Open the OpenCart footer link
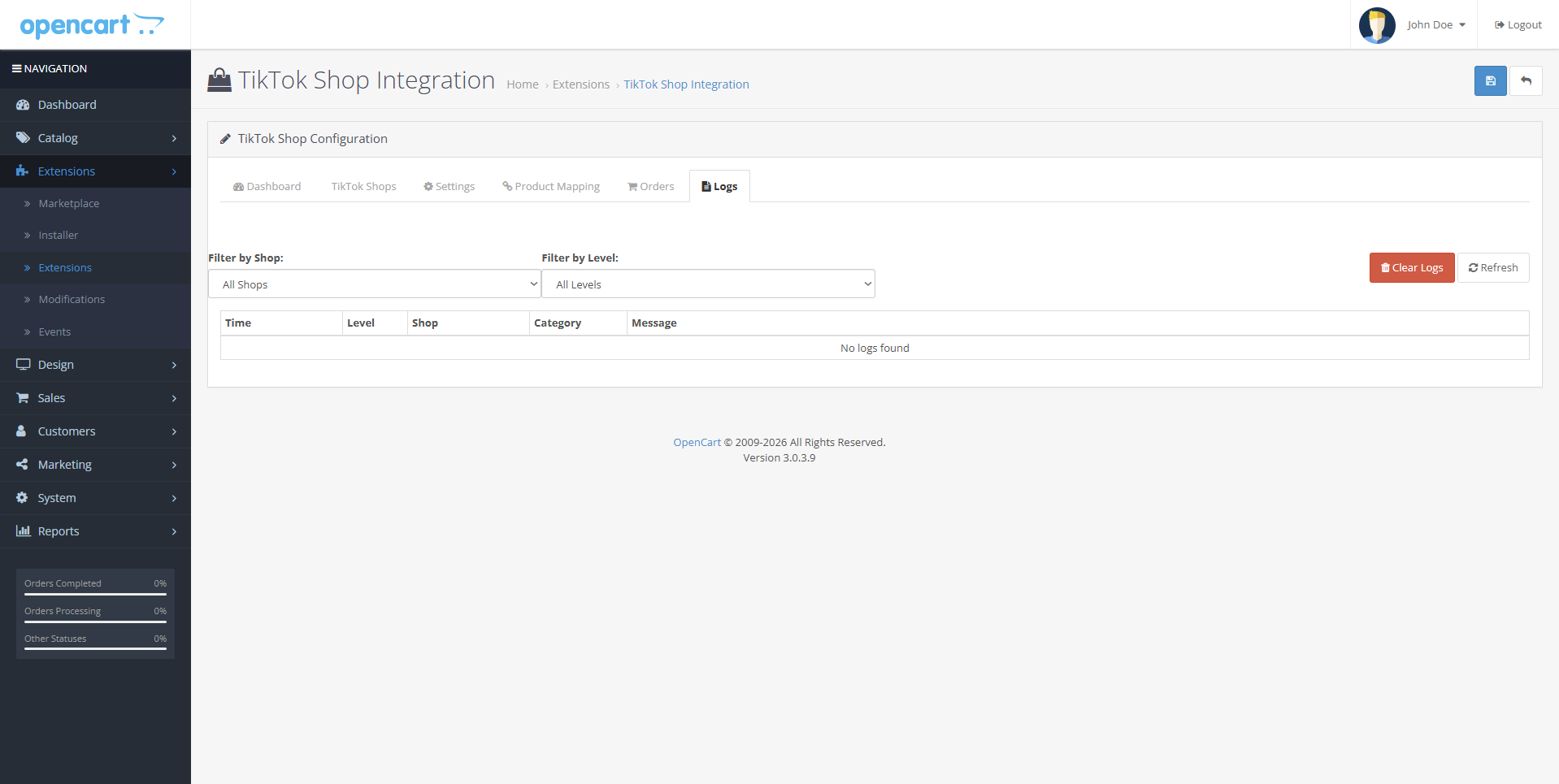Screen dimensions: 1559x784 click(697, 443)
